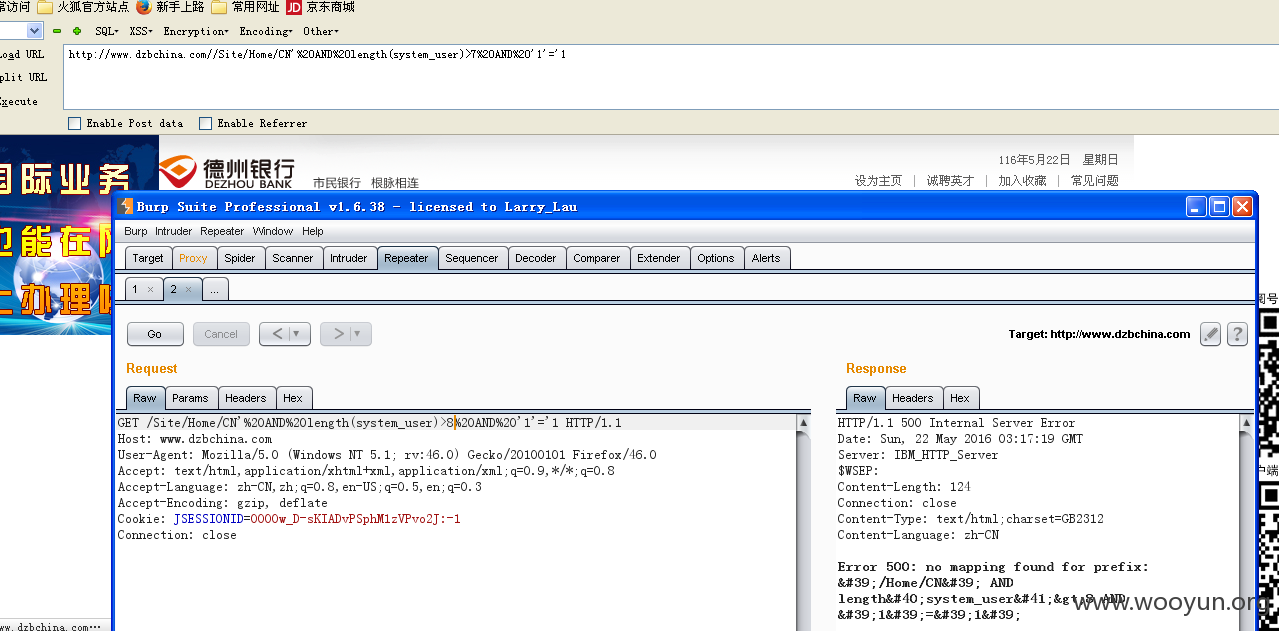
Task: Select Repeater request tab numbered 1
Action: click(x=142, y=289)
